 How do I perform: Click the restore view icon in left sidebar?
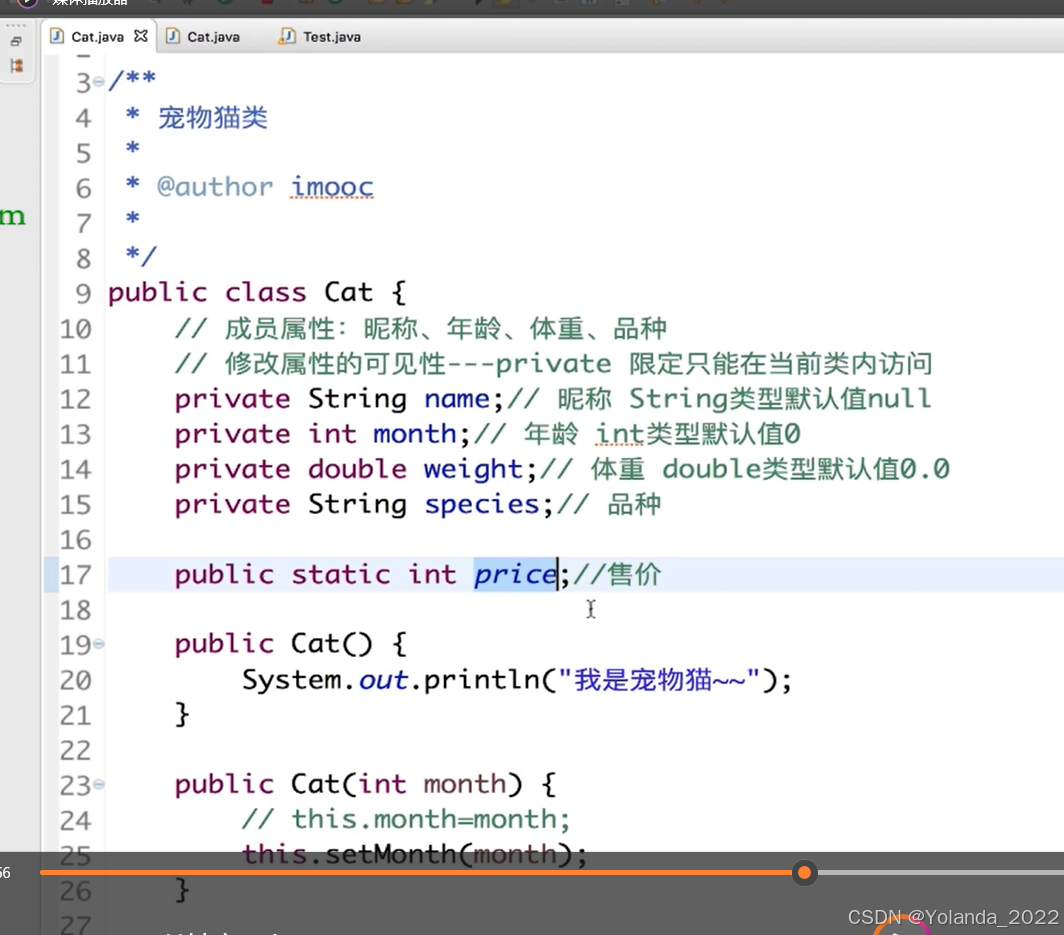point(16,41)
